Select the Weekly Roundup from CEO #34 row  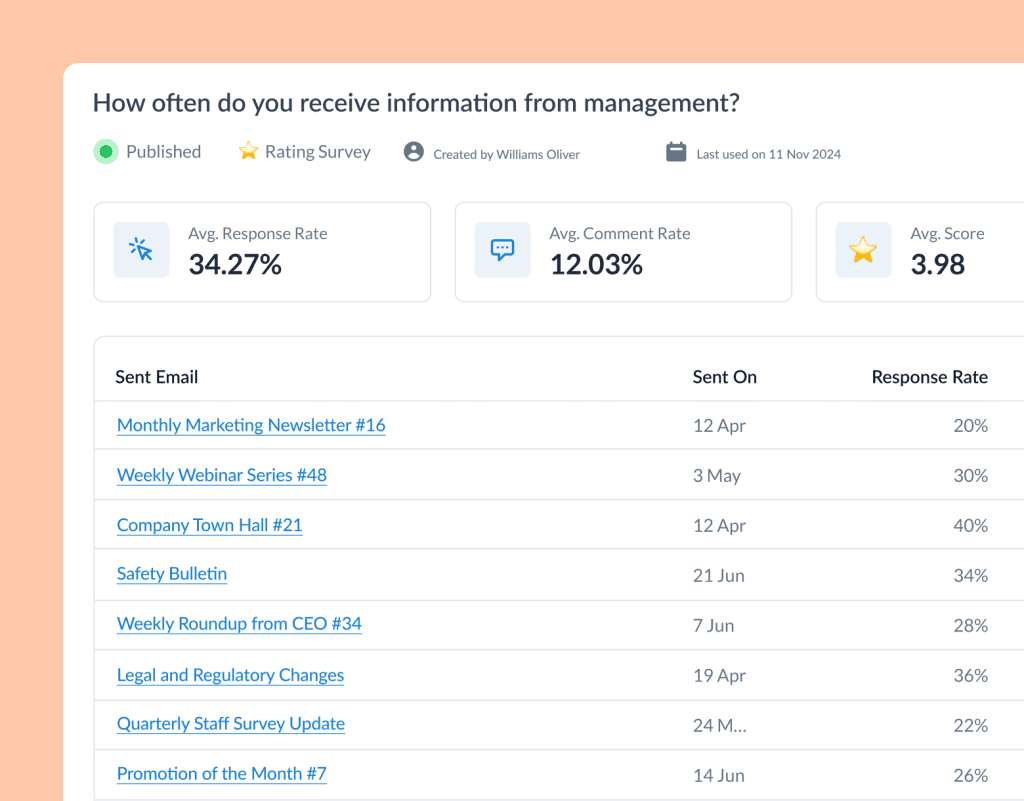(x=239, y=624)
